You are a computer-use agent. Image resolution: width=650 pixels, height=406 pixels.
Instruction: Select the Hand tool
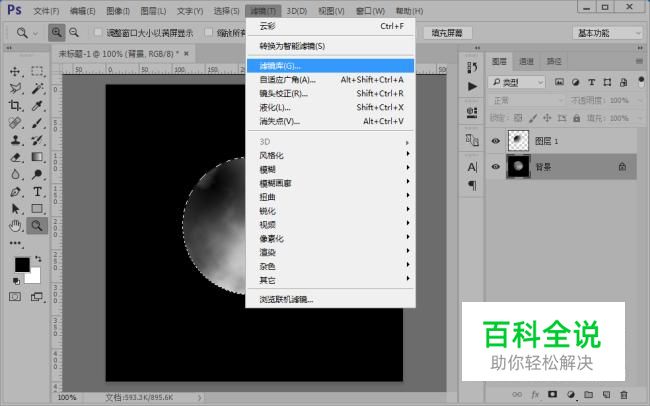15,226
